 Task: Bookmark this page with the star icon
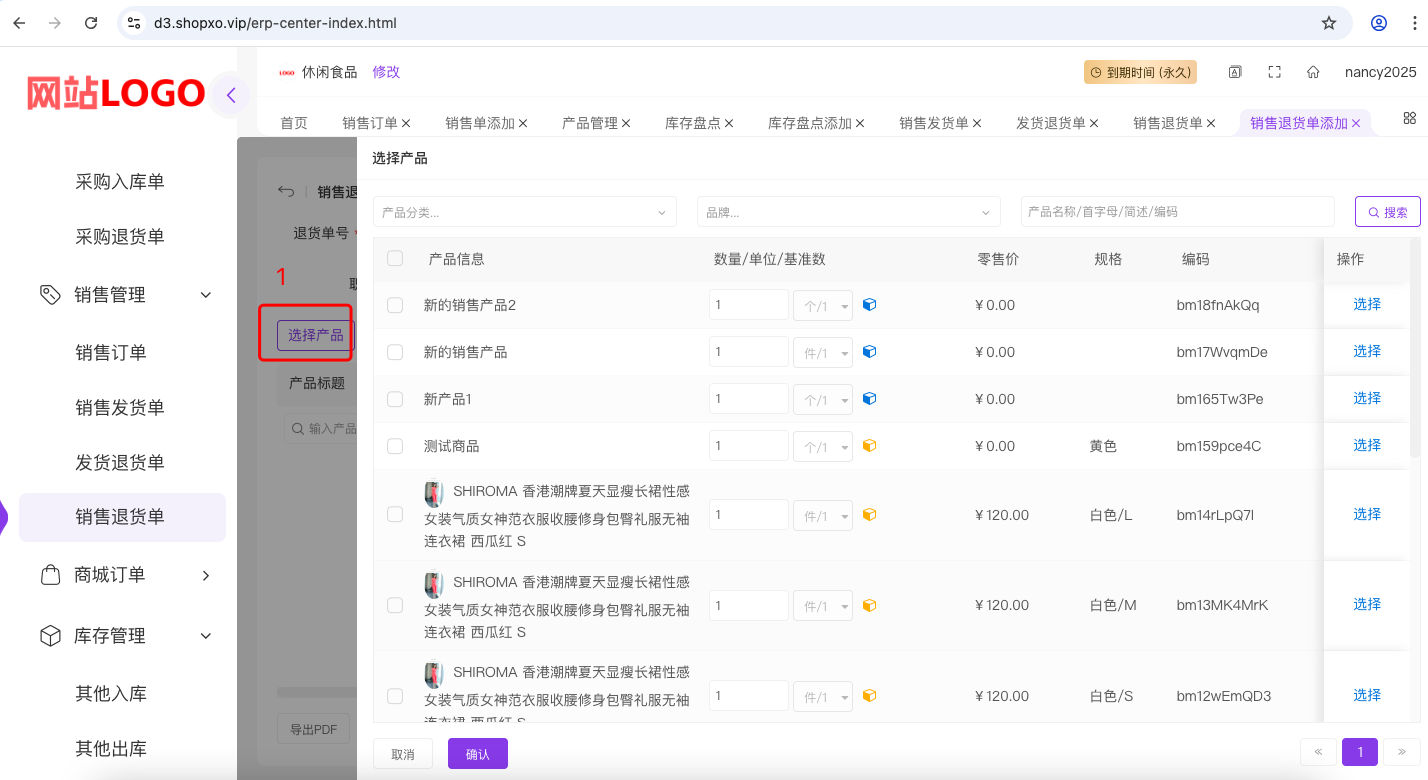[x=1329, y=22]
